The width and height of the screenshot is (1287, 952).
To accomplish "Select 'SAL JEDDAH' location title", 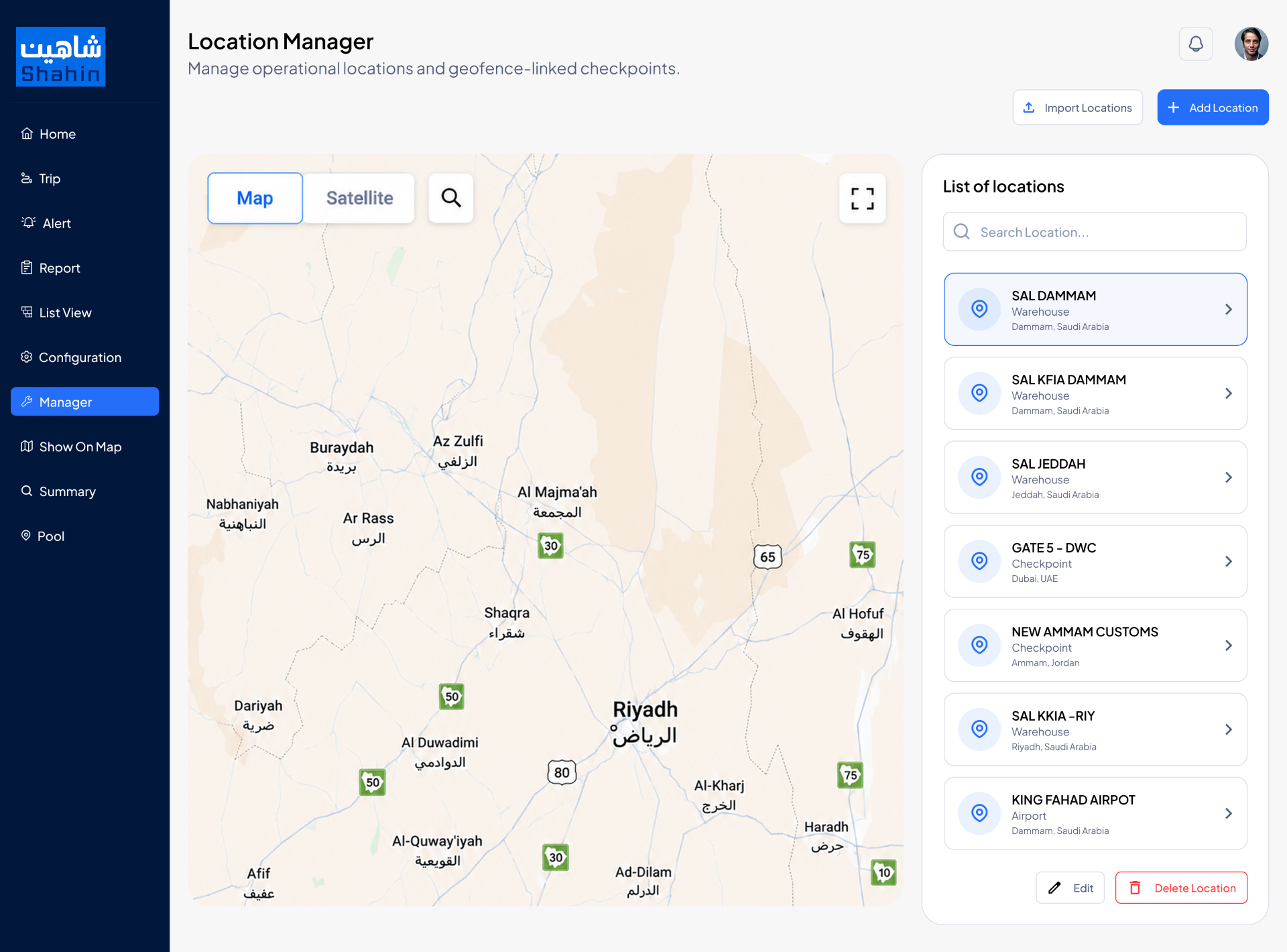I will (1048, 464).
